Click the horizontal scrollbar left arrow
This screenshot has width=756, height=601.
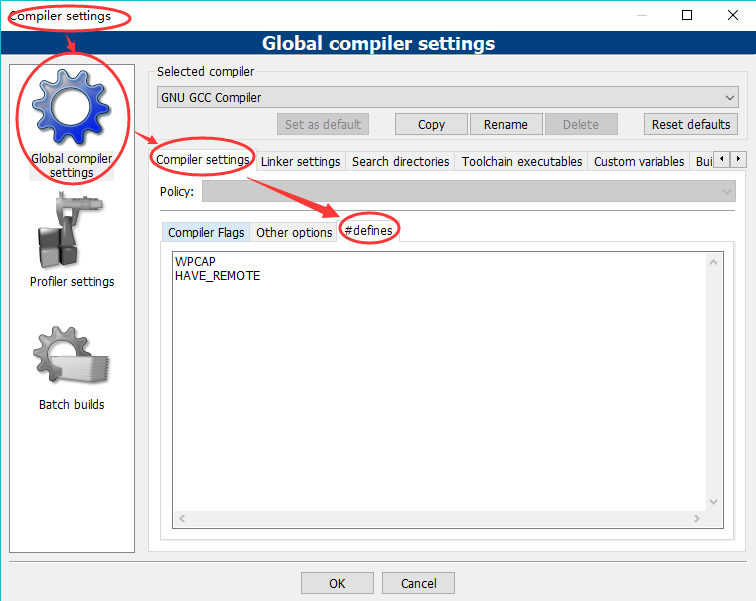(182, 519)
